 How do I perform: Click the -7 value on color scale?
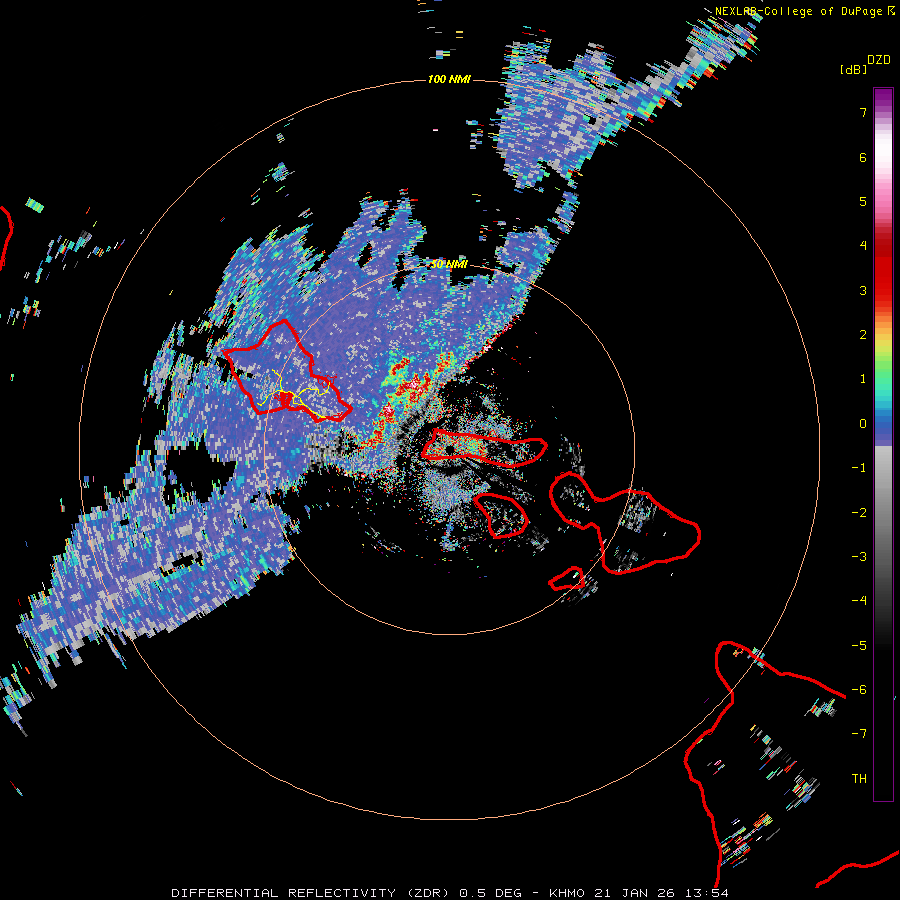pyautogui.click(x=859, y=733)
